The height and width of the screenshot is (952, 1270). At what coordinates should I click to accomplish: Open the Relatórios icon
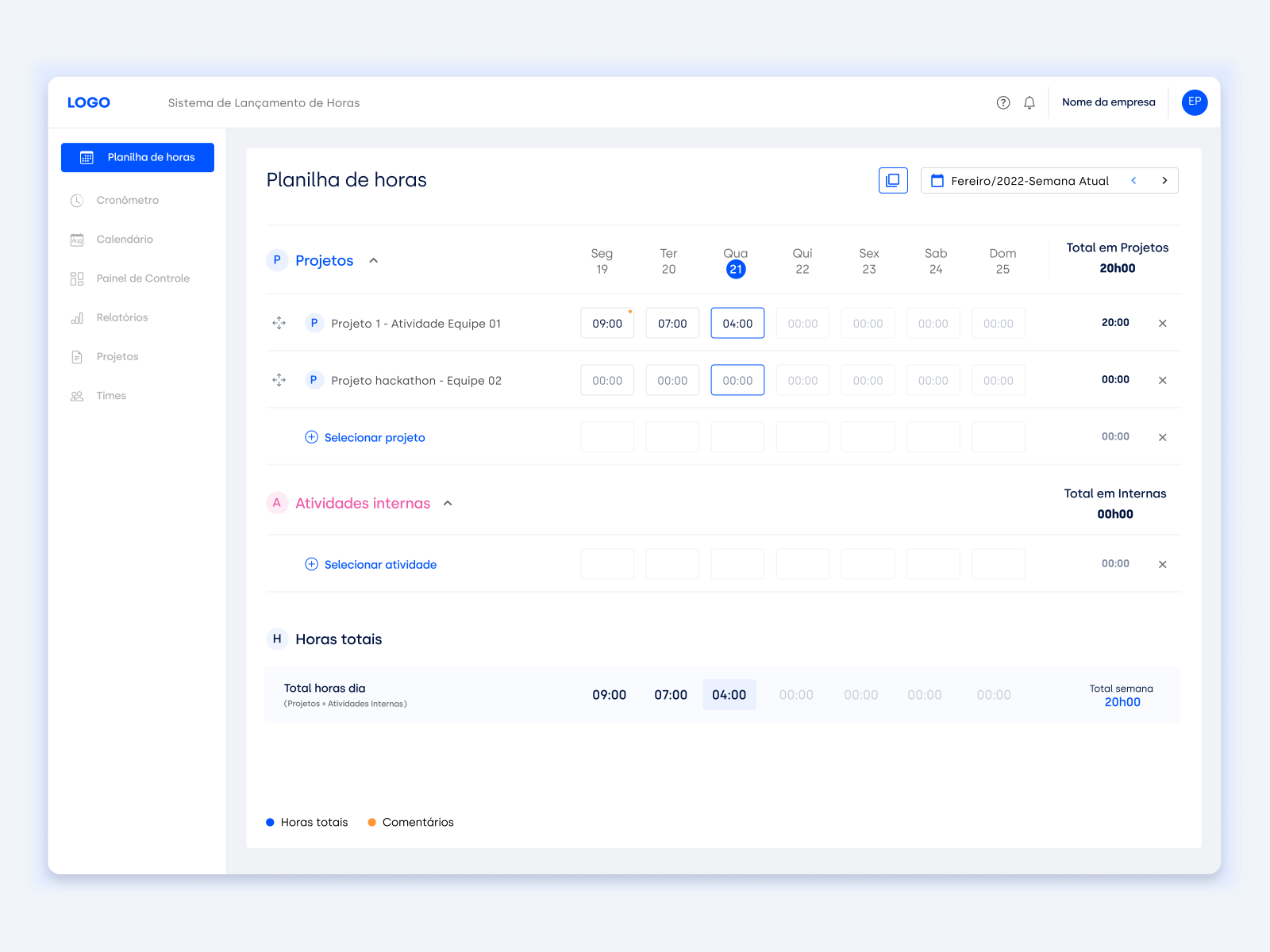tap(76, 317)
